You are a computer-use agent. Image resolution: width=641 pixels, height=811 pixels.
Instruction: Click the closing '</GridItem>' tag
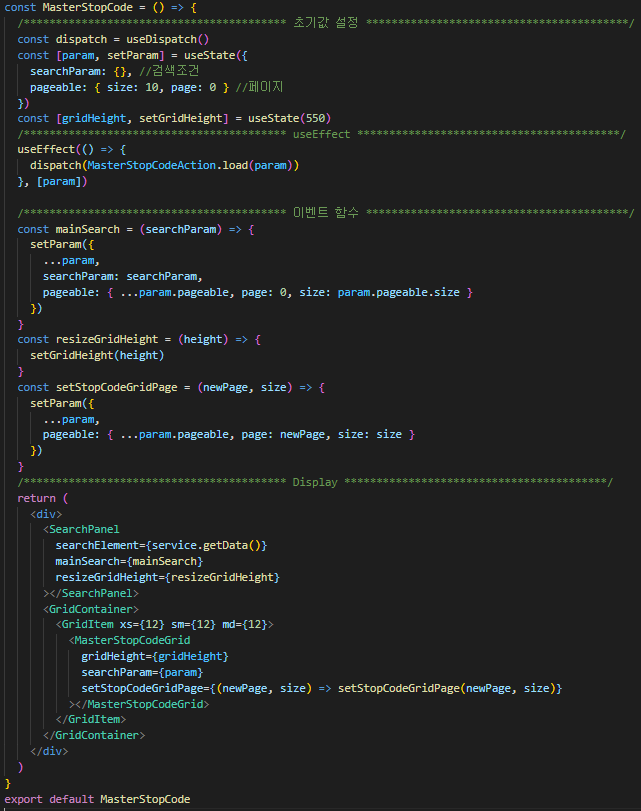point(91,719)
